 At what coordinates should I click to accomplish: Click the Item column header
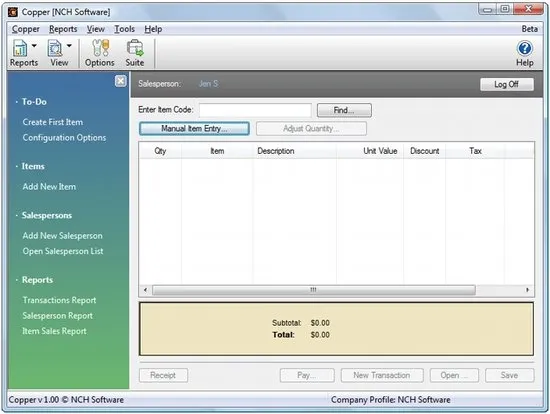coord(217,151)
